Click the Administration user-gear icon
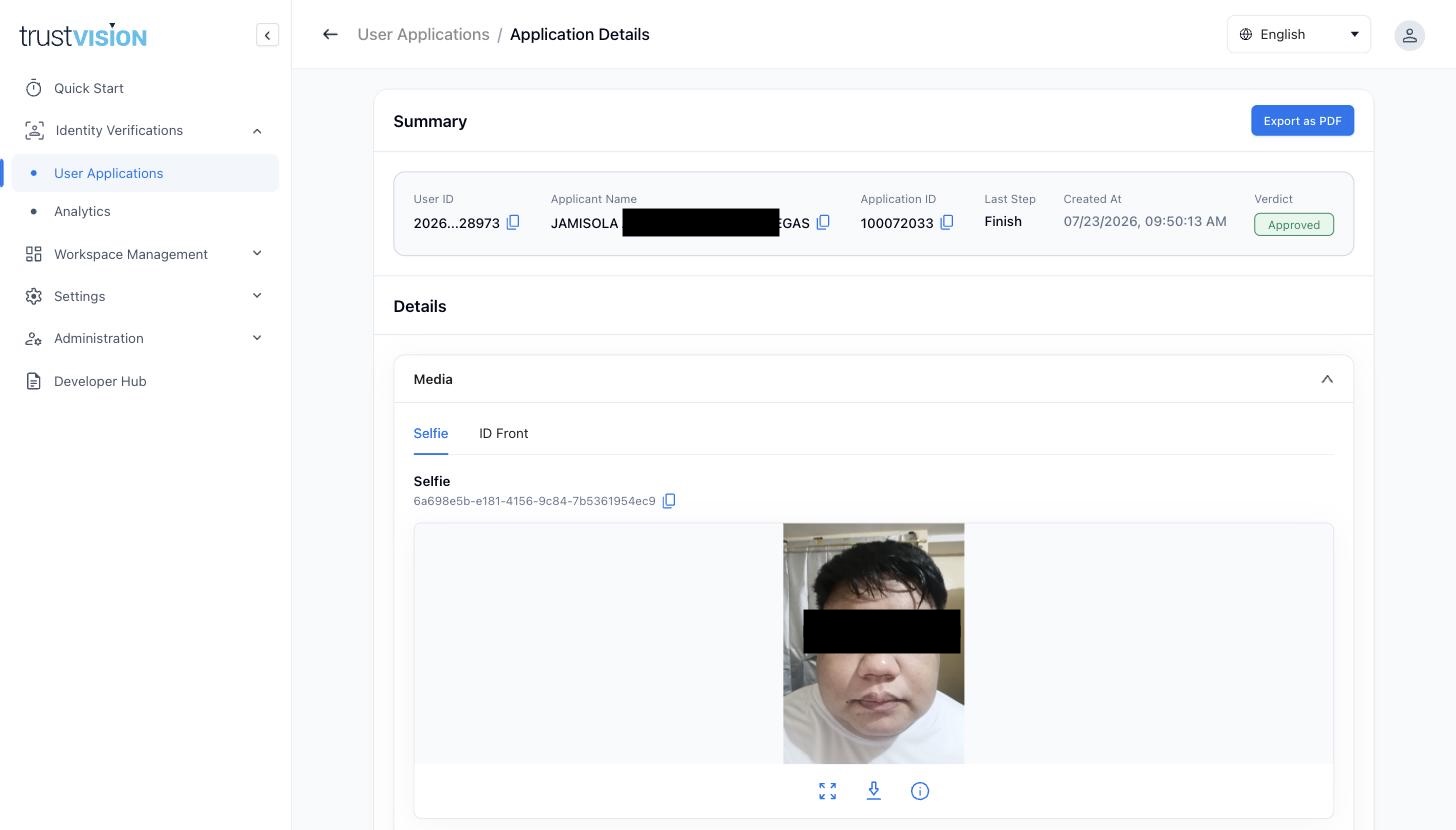The image size is (1456, 830). [x=34, y=338]
